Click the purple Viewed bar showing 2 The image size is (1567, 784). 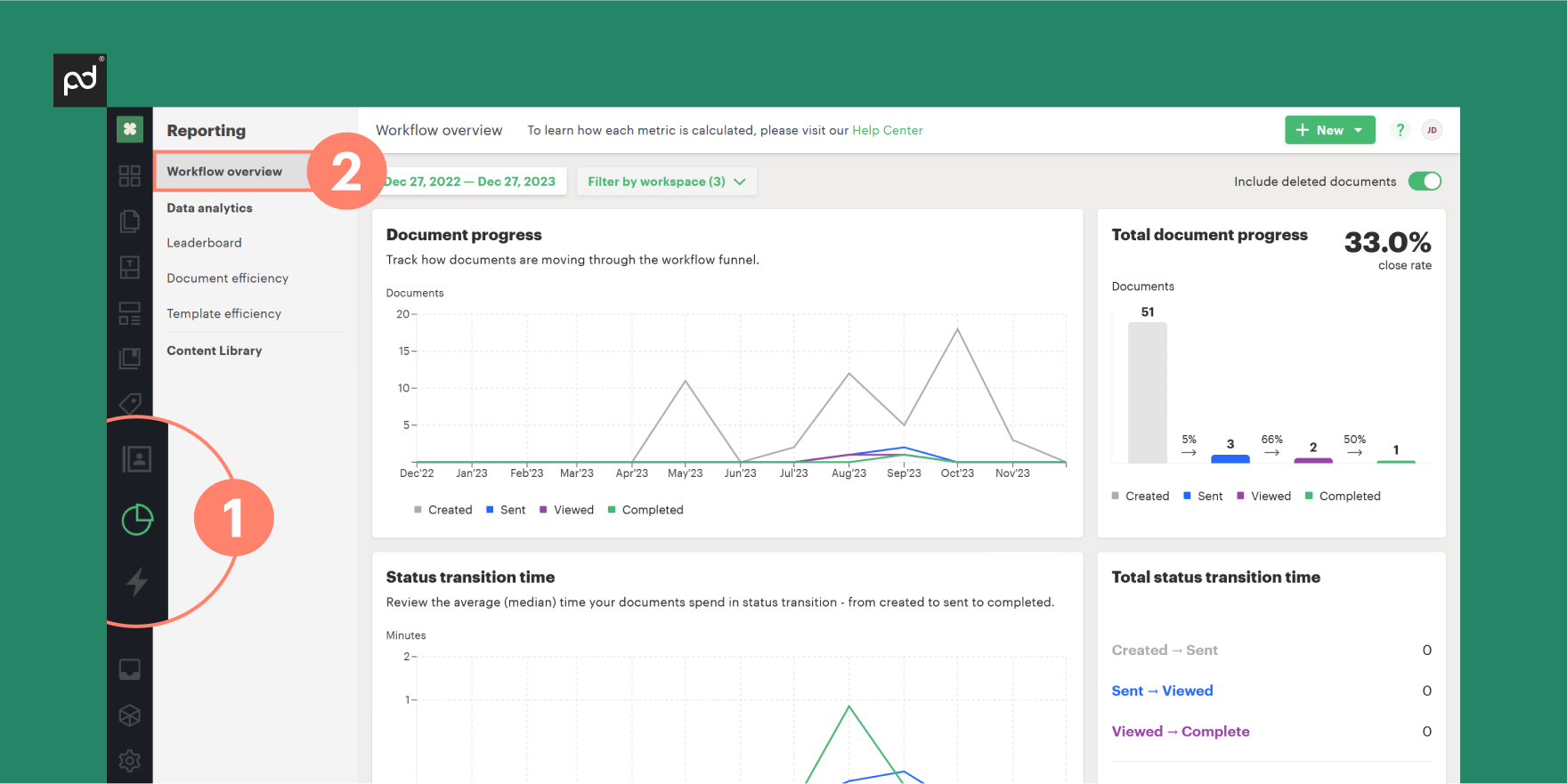(1313, 460)
